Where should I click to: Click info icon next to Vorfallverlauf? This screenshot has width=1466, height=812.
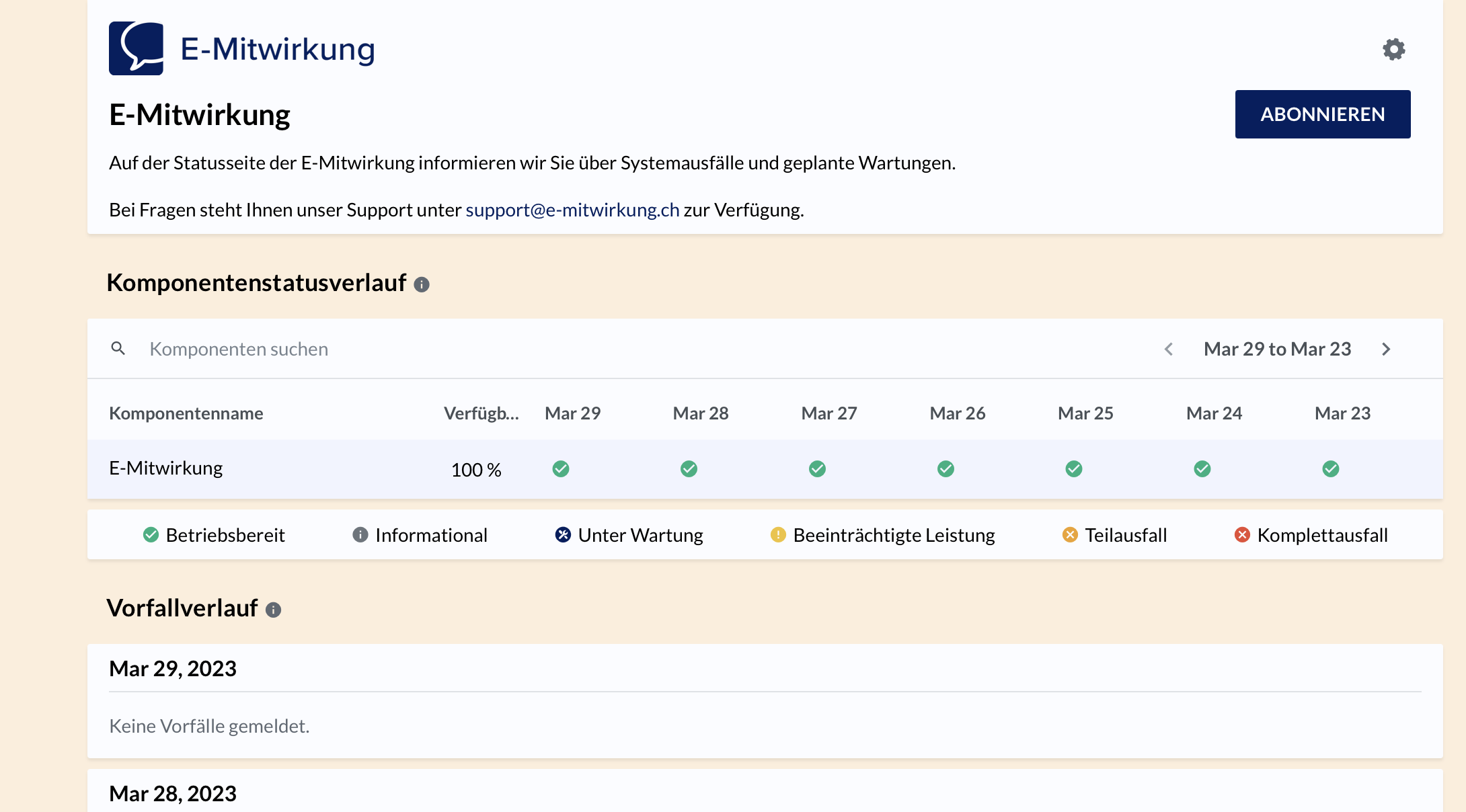click(x=273, y=610)
